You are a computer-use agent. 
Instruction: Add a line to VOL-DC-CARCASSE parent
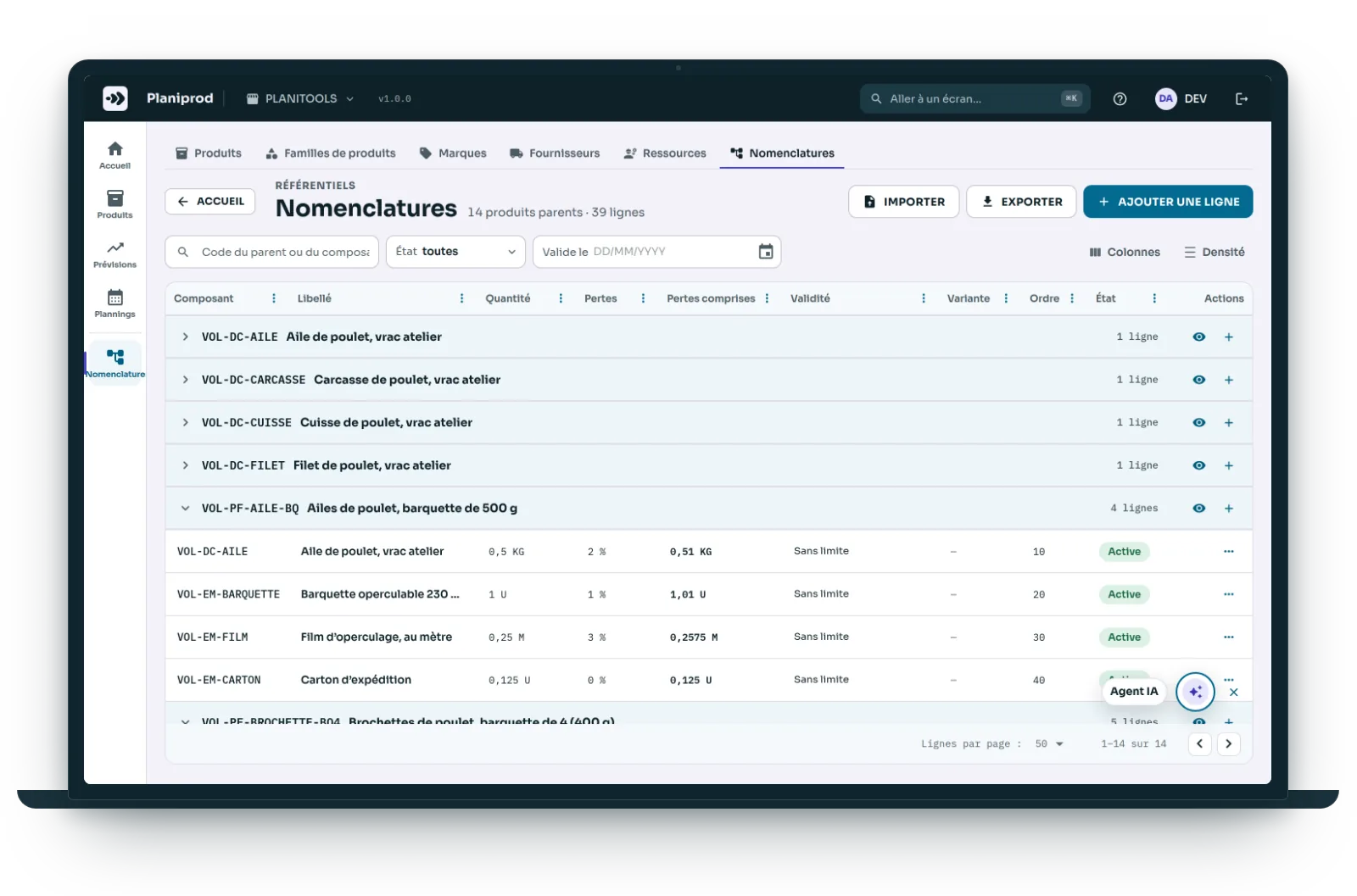click(1228, 380)
